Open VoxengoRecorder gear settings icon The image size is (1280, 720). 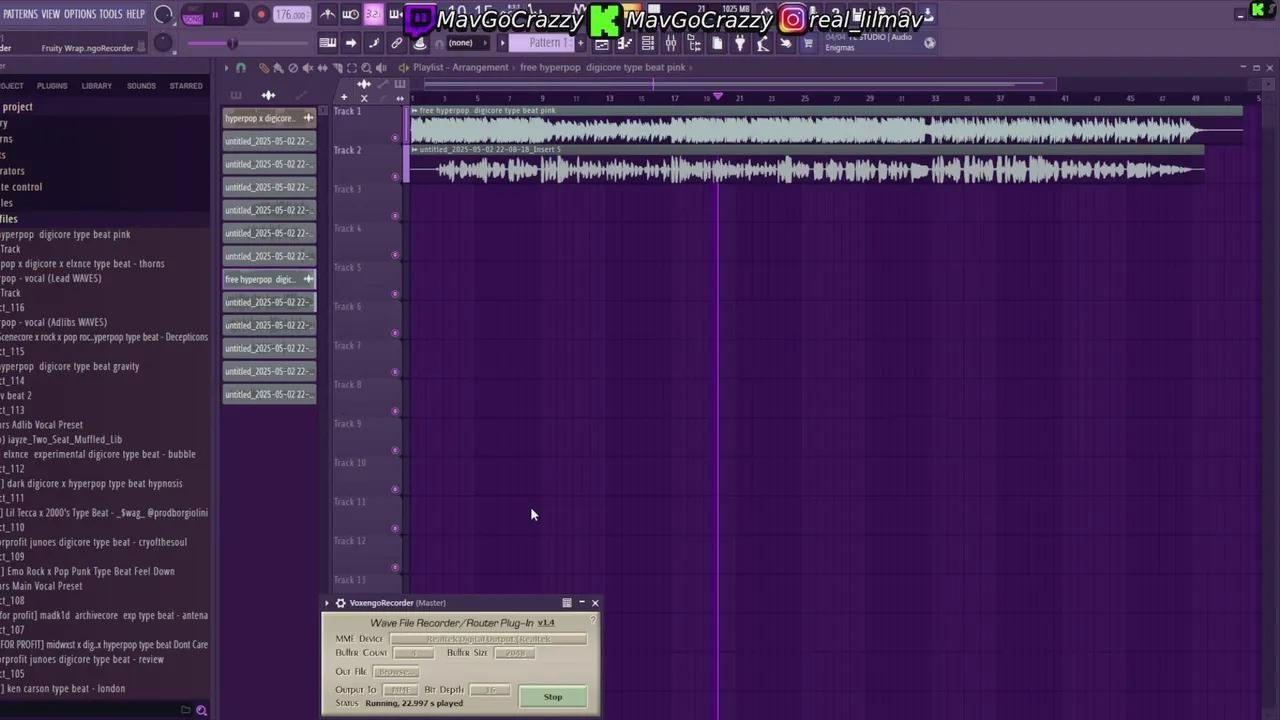340,603
